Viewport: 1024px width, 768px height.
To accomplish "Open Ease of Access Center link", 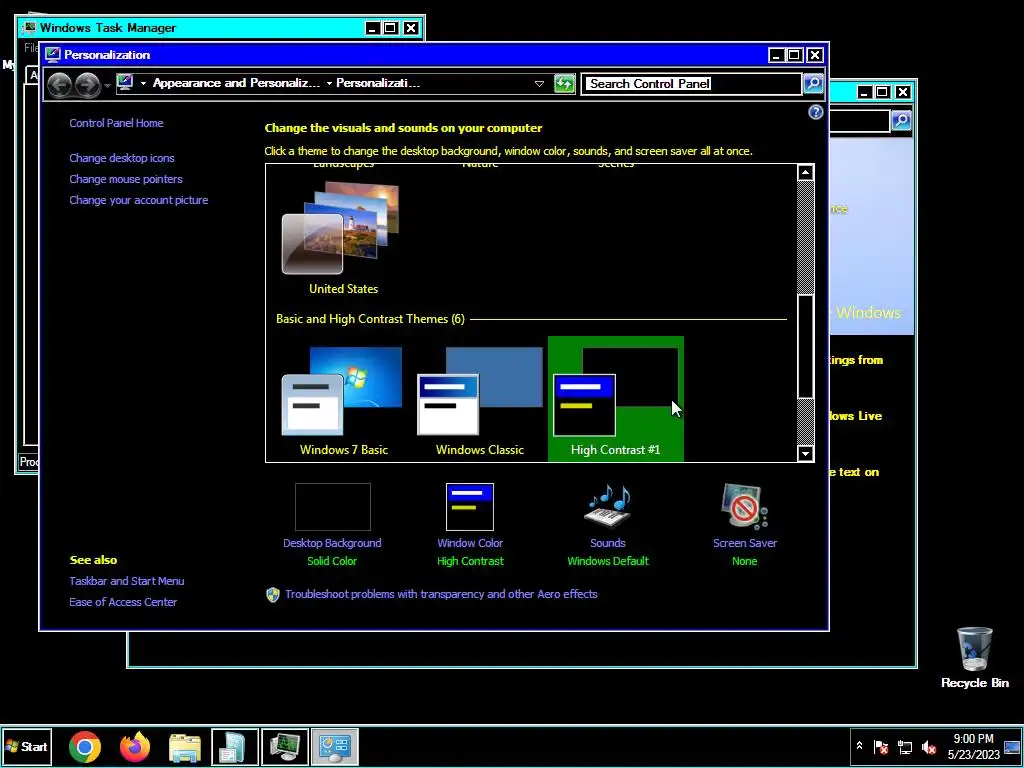I will [123, 602].
